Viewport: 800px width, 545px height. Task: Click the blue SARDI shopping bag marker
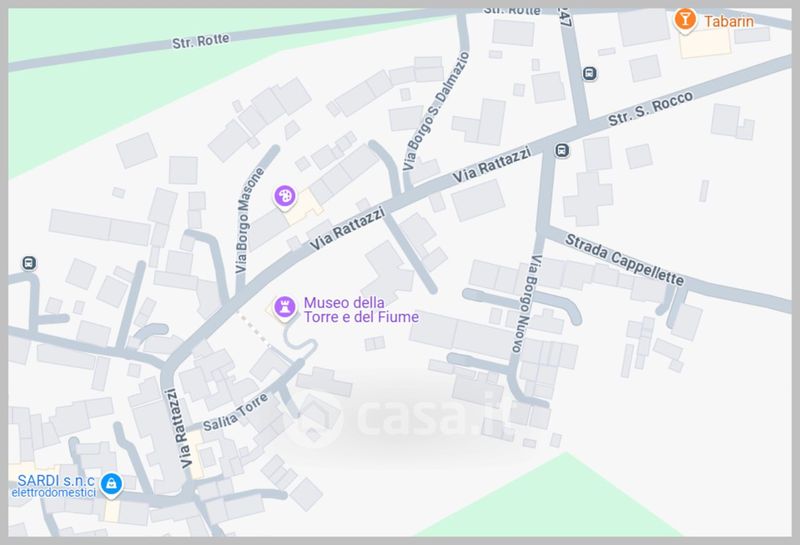pyautogui.click(x=111, y=484)
